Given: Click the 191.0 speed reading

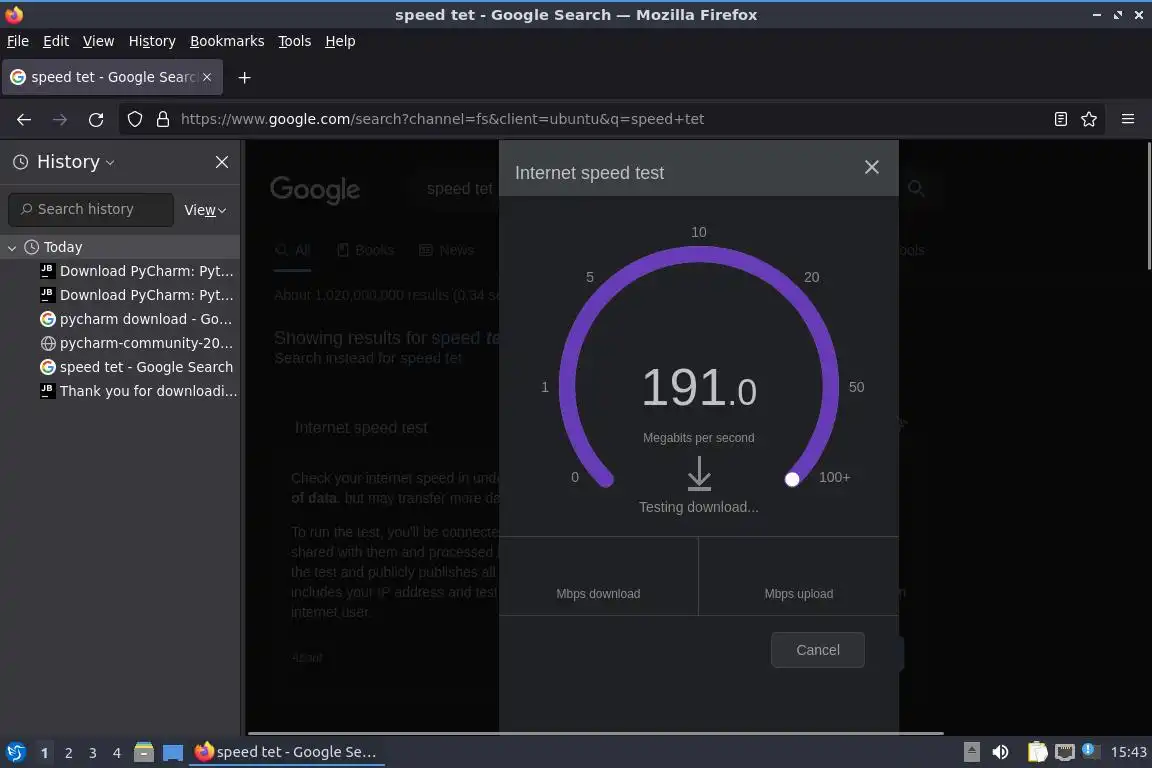Looking at the screenshot, I should 699,387.
